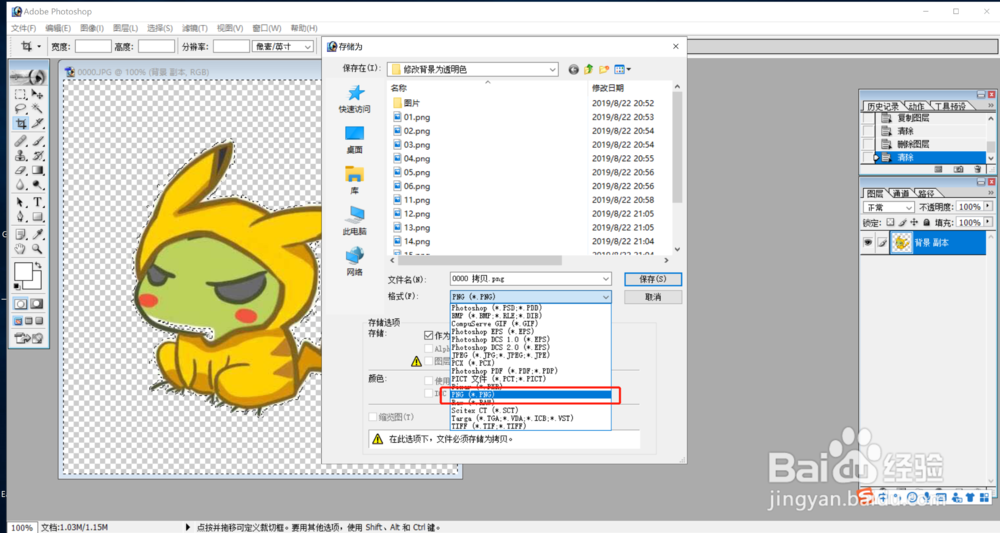Open the 图像(I) menu
This screenshot has height=533, width=1000.
(x=92, y=28)
